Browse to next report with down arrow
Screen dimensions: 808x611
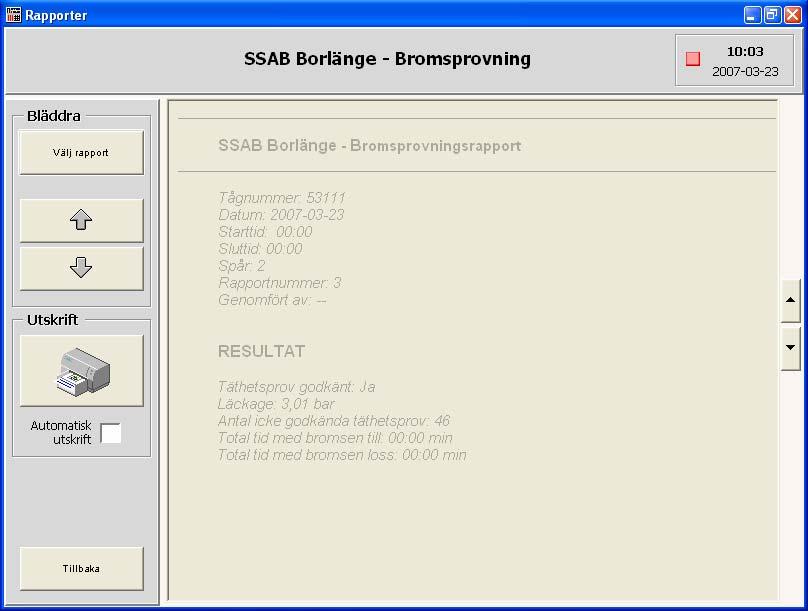pos(81,268)
